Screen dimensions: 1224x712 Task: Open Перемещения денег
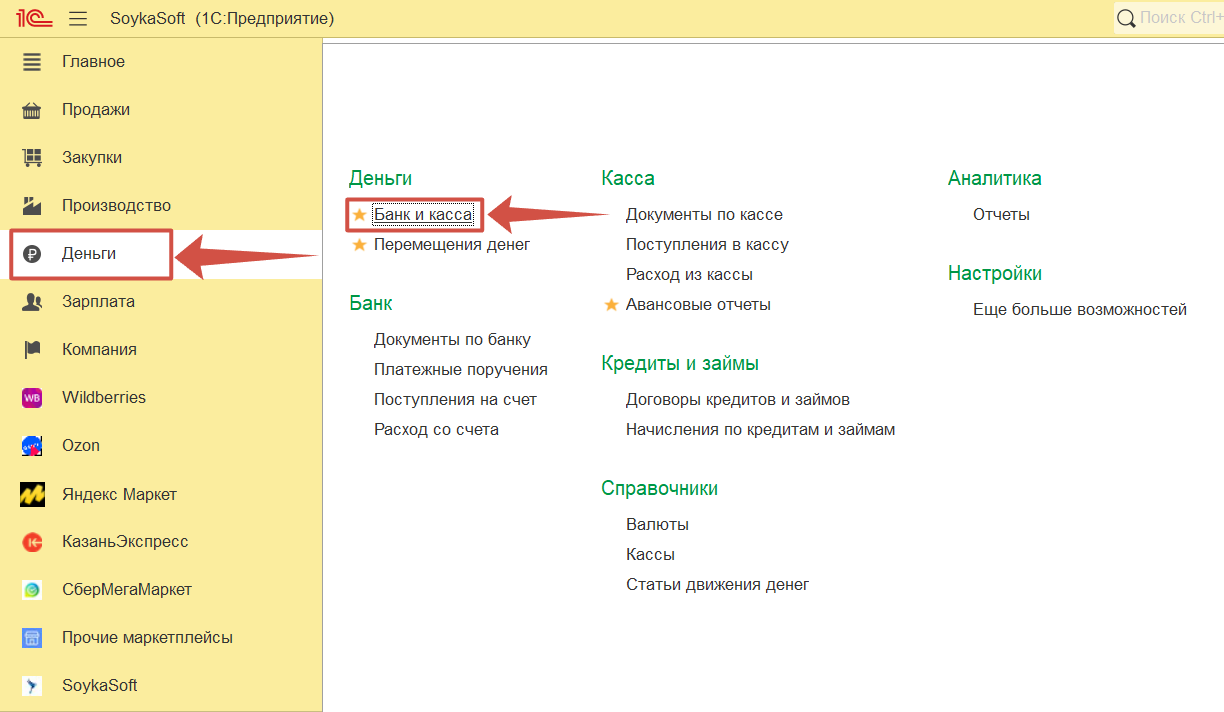click(452, 244)
